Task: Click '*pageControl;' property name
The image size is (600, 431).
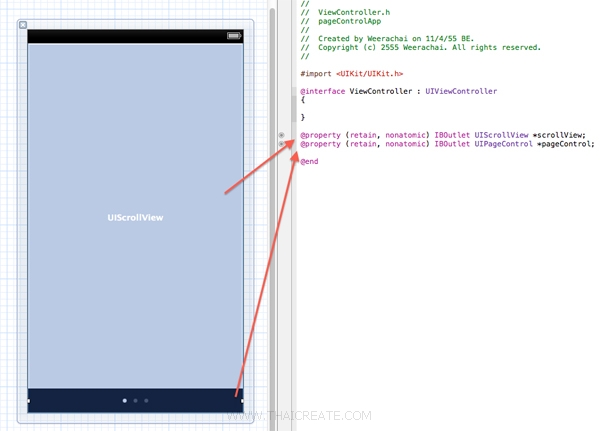Action: pos(566,144)
